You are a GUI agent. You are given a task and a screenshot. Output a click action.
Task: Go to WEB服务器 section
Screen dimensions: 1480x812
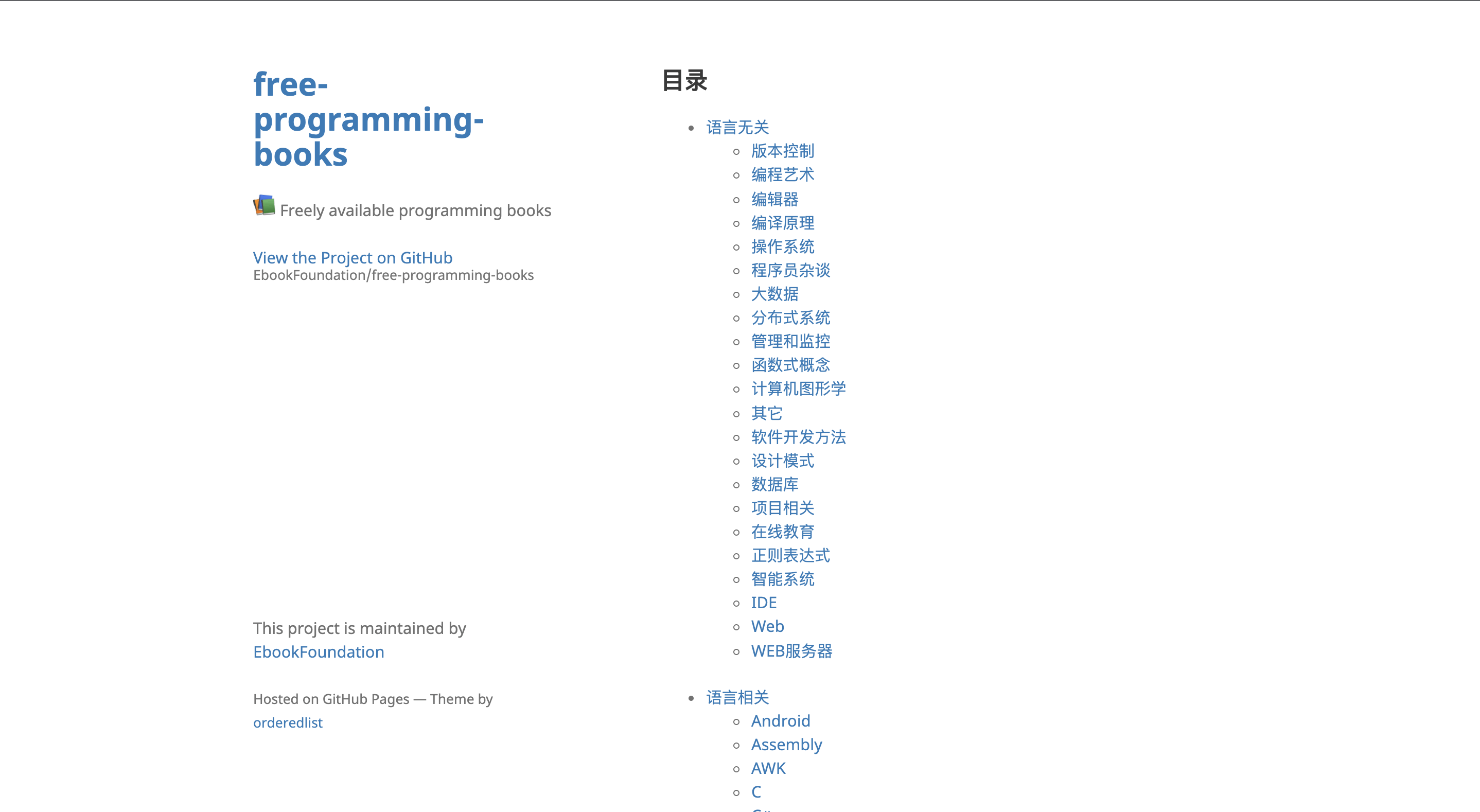[x=791, y=651]
